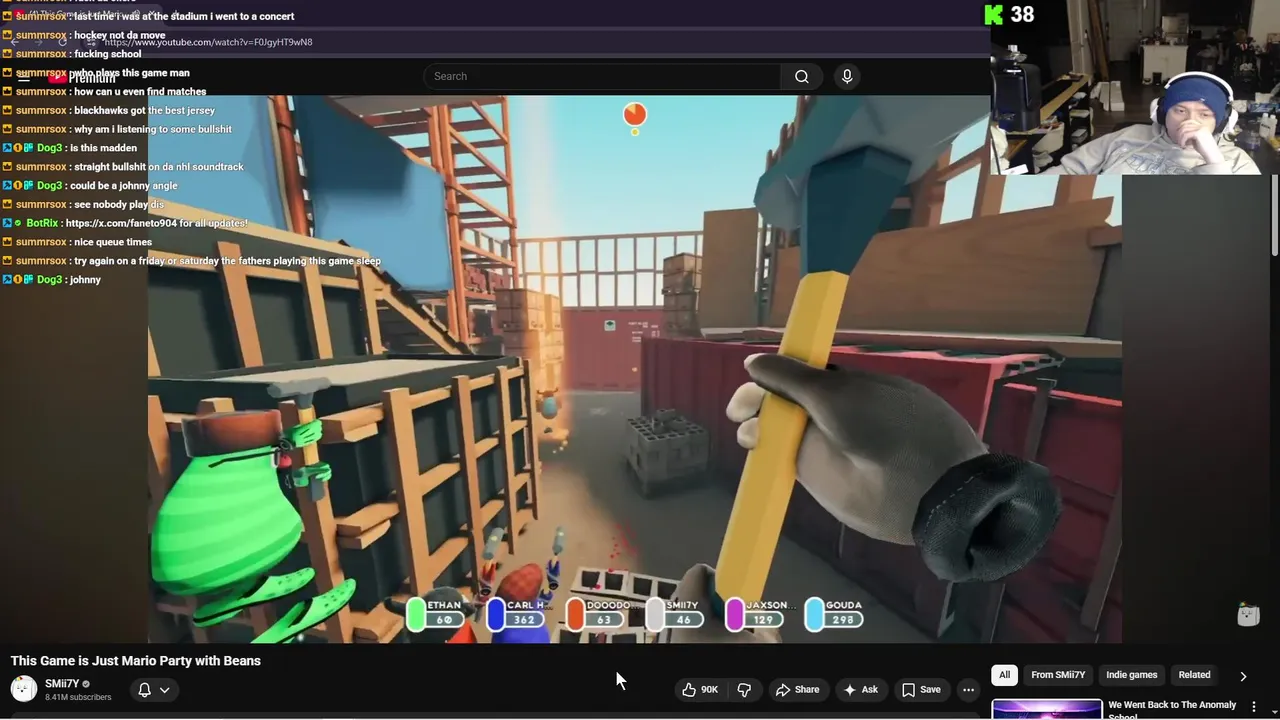
Task: Click the page vertical scrollbar
Action: [x=1275, y=215]
